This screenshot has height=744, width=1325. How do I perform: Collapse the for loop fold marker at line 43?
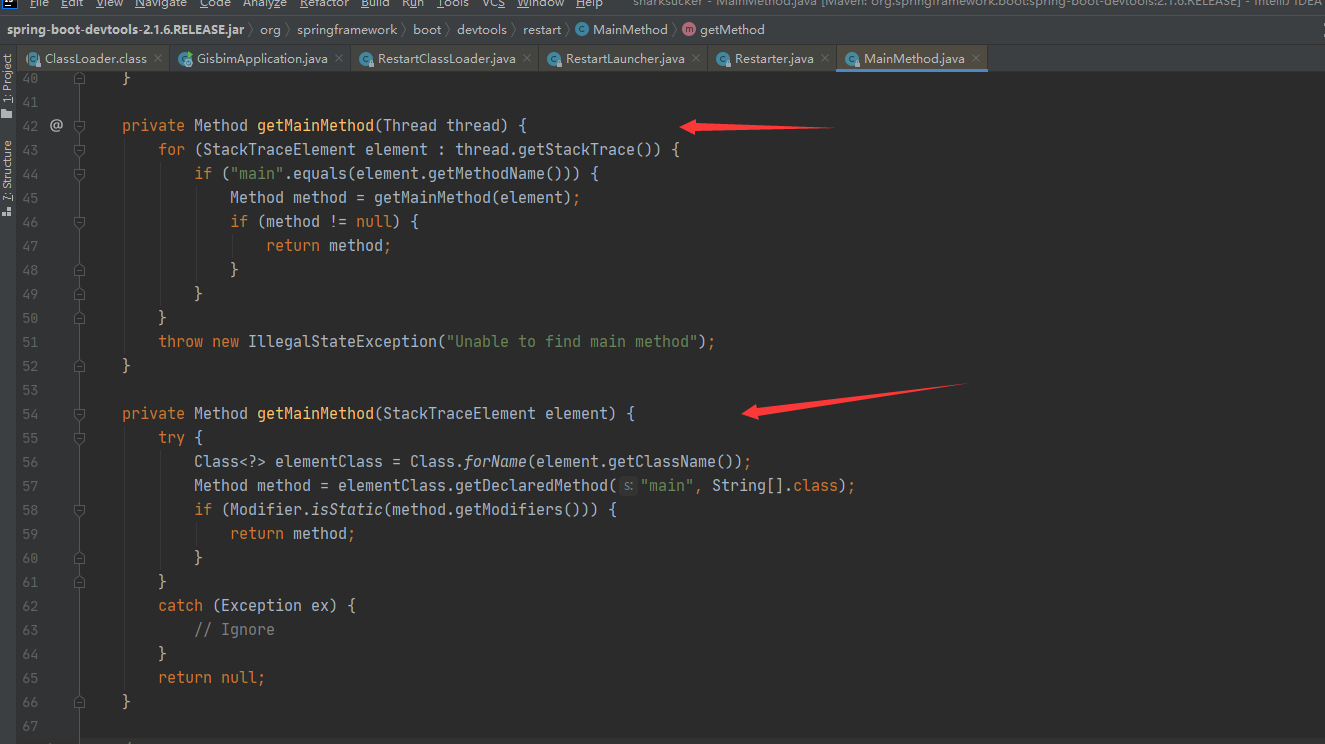click(x=79, y=149)
